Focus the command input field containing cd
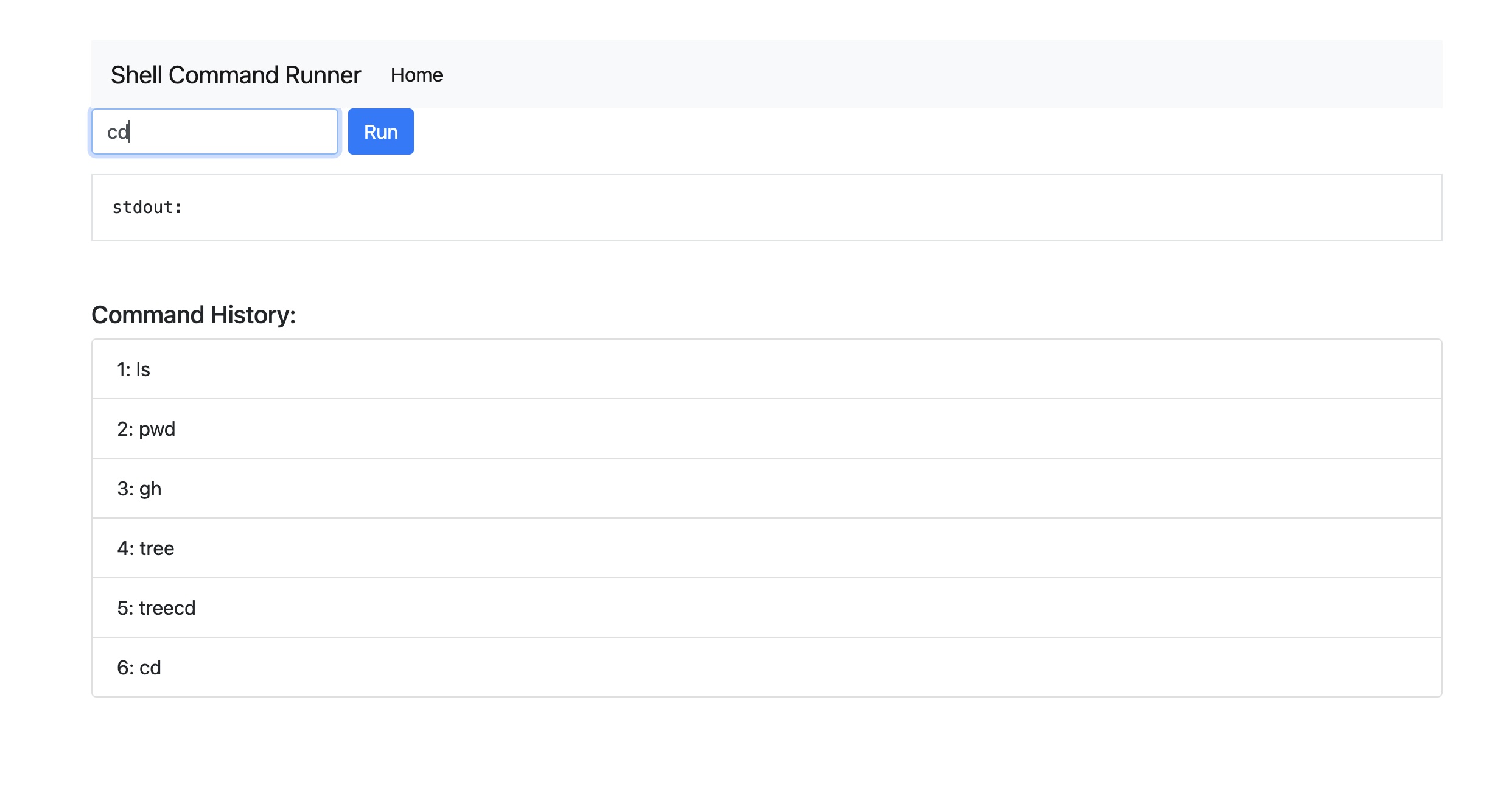The height and width of the screenshot is (801, 1512). 214,131
